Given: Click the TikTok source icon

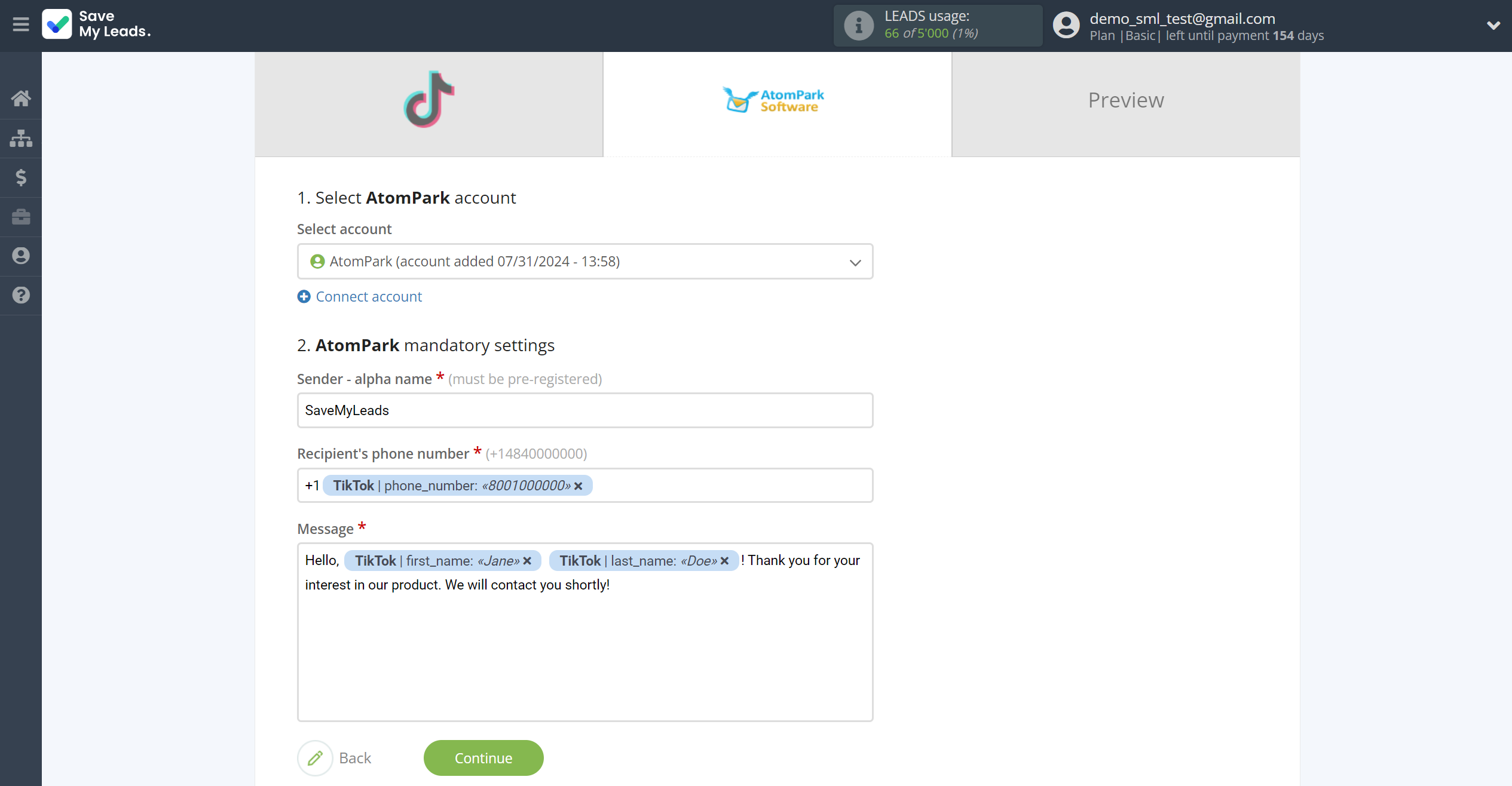Looking at the screenshot, I should [x=429, y=99].
